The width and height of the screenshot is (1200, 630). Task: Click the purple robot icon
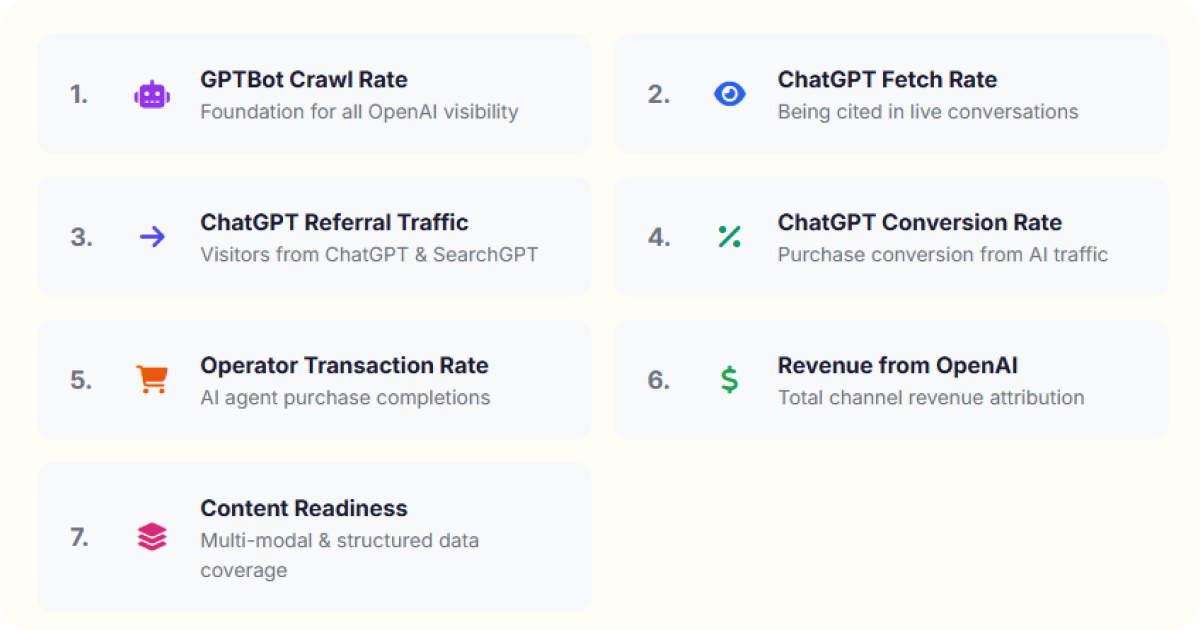pyautogui.click(x=152, y=95)
